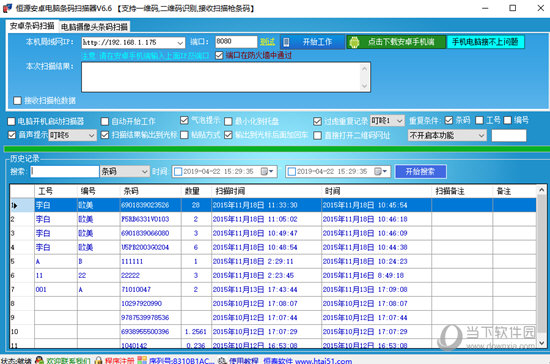Click the history table scrollbar up arrow
The image size is (550, 364).
coord(542,190)
